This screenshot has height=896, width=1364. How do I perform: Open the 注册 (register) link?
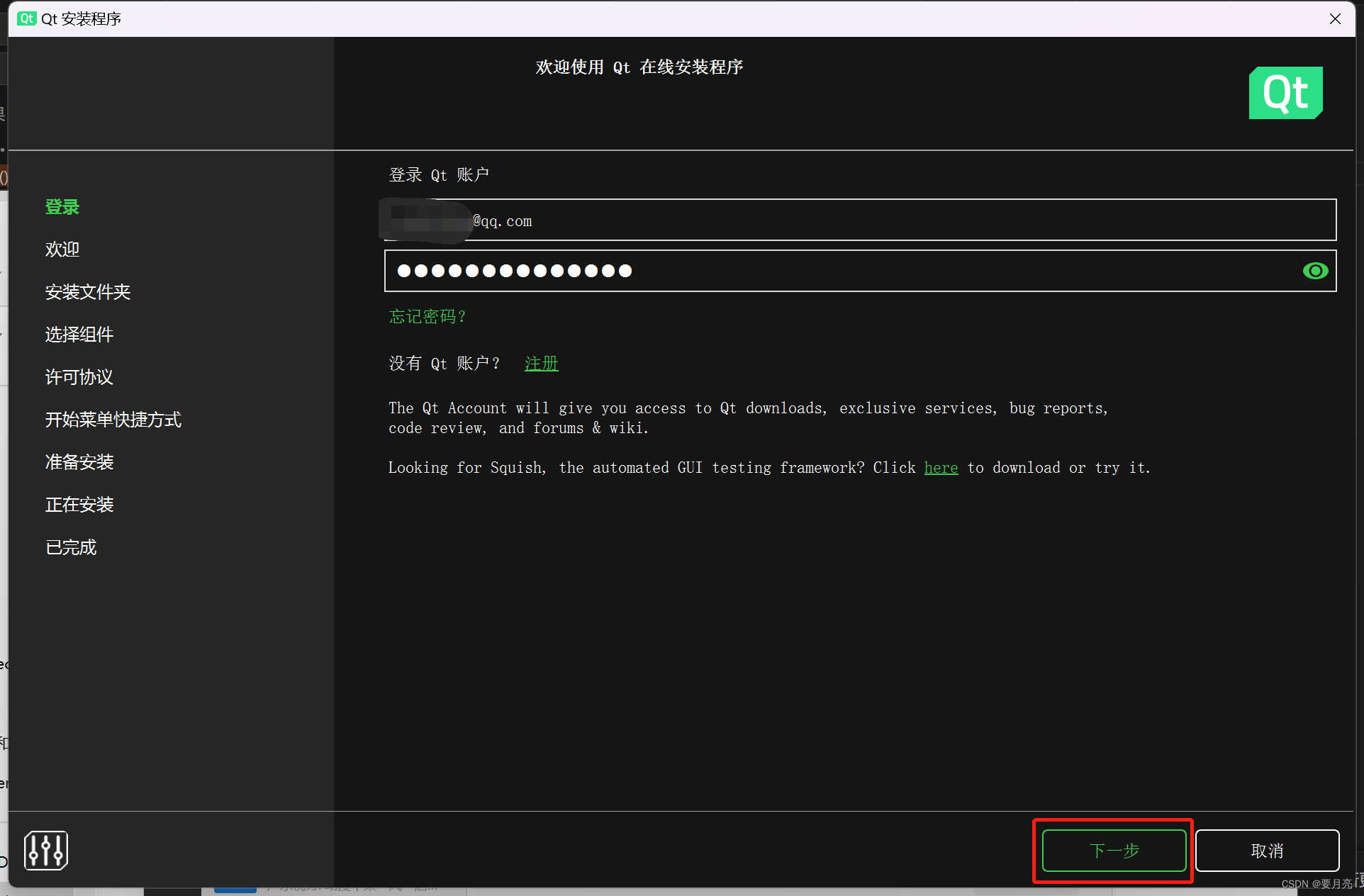[542, 364]
